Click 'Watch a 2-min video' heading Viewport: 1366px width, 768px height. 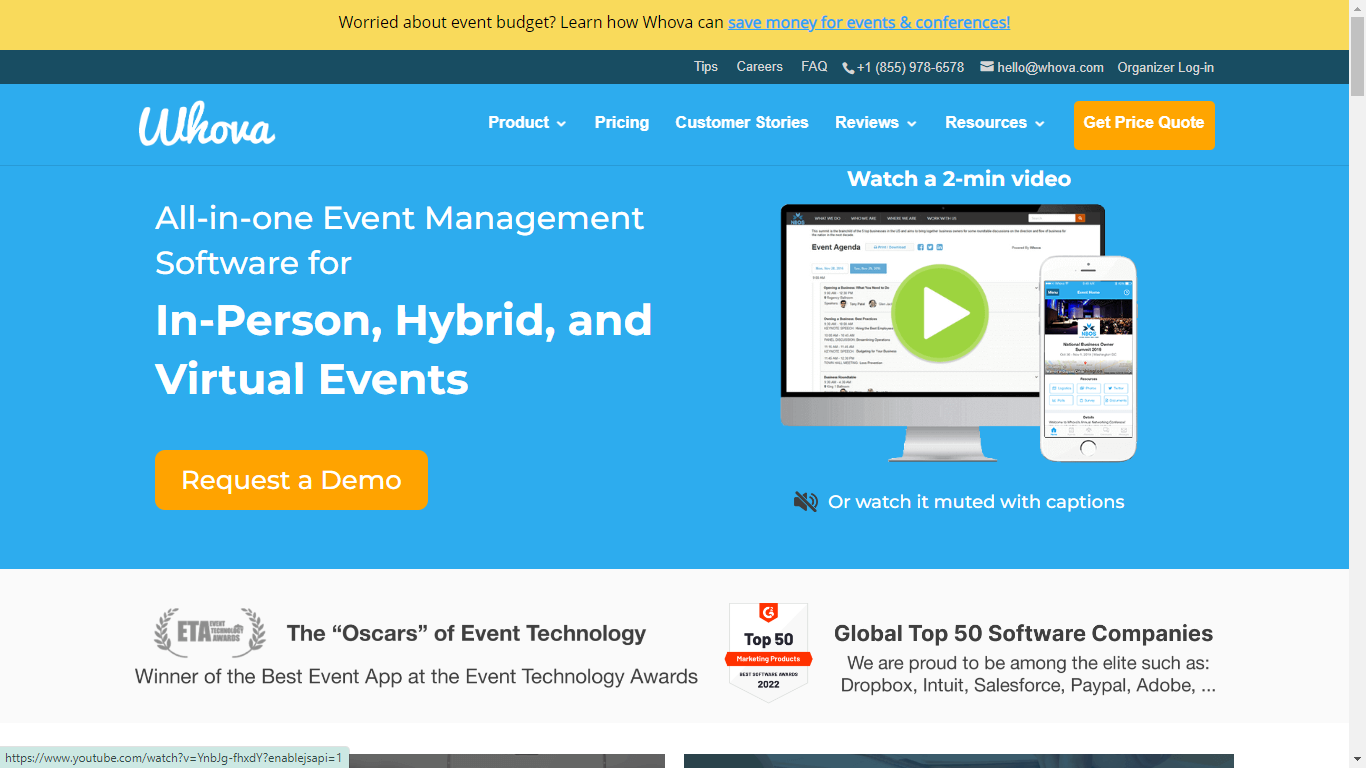(959, 179)
